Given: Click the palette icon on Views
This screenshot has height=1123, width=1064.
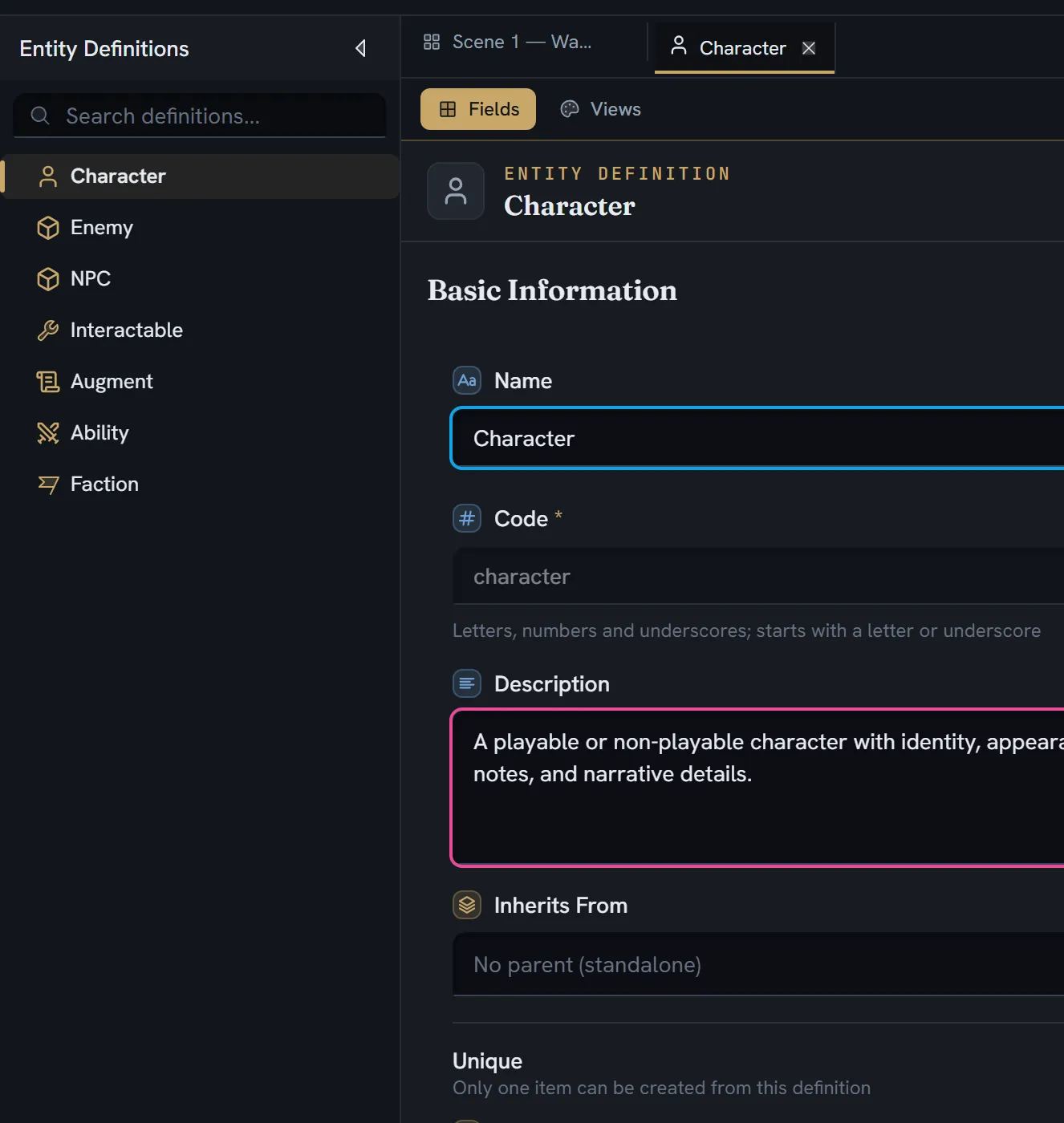Looking at the screenshot, I should pyautogui.click(x=570, y=109).
